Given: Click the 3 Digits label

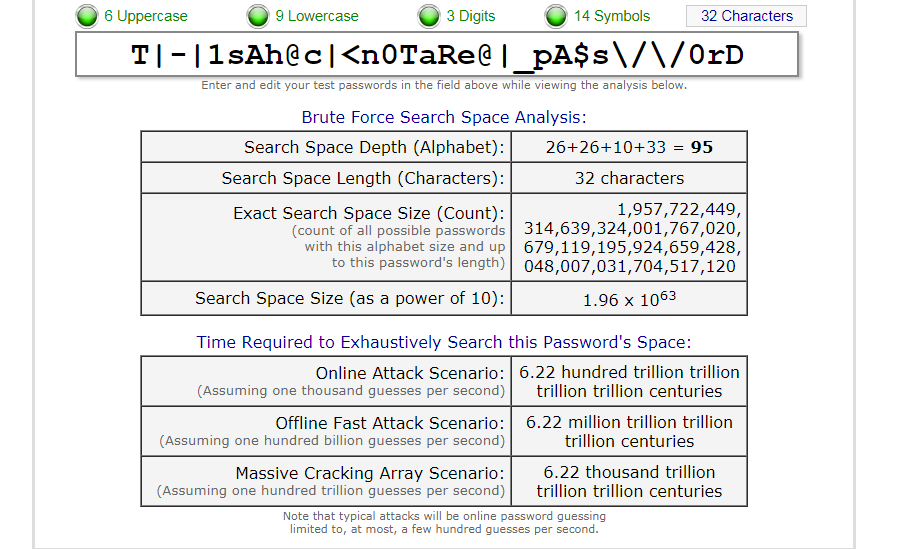Looking at the screenshot, I should (x=471, y=16).
